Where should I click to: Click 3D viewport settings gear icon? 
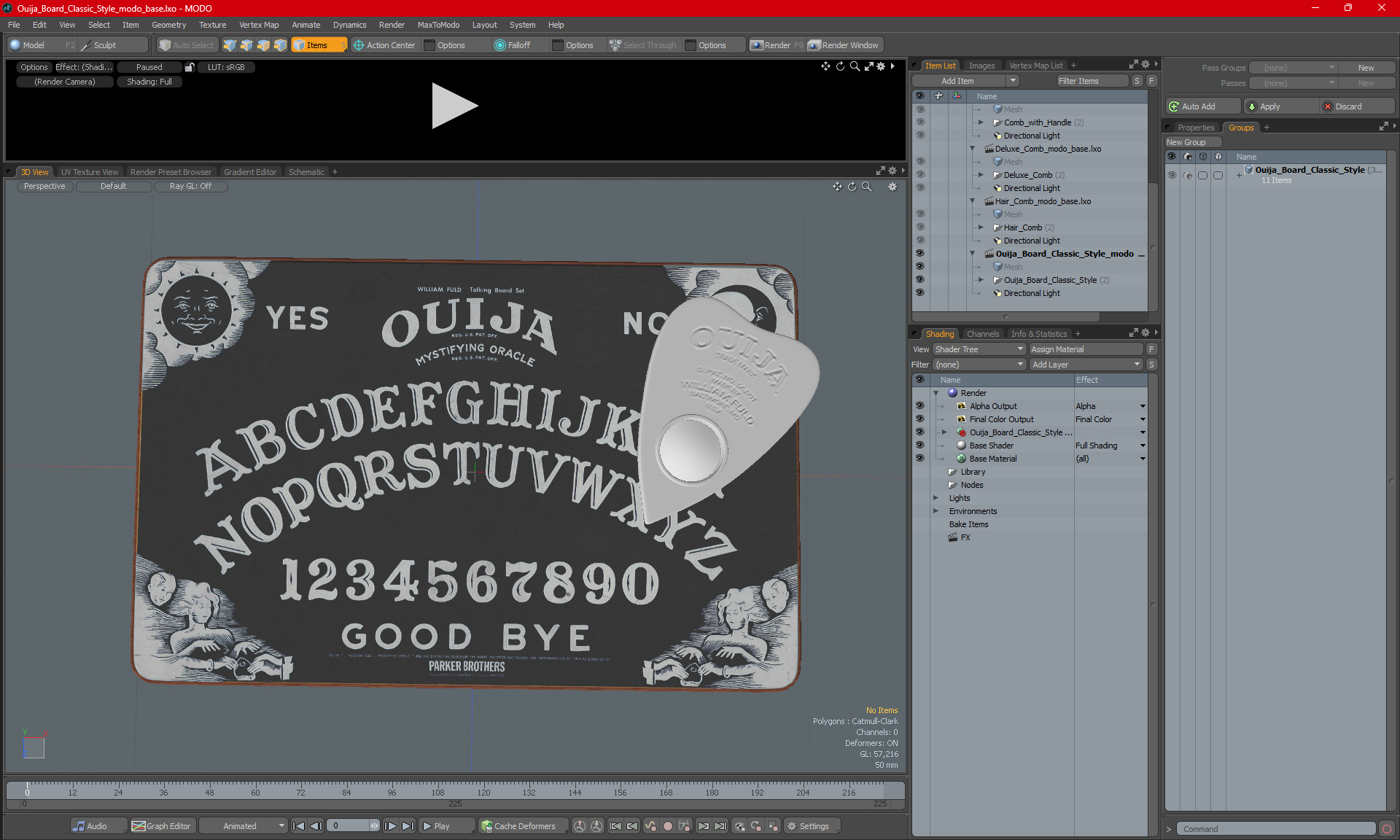(892, 187)
